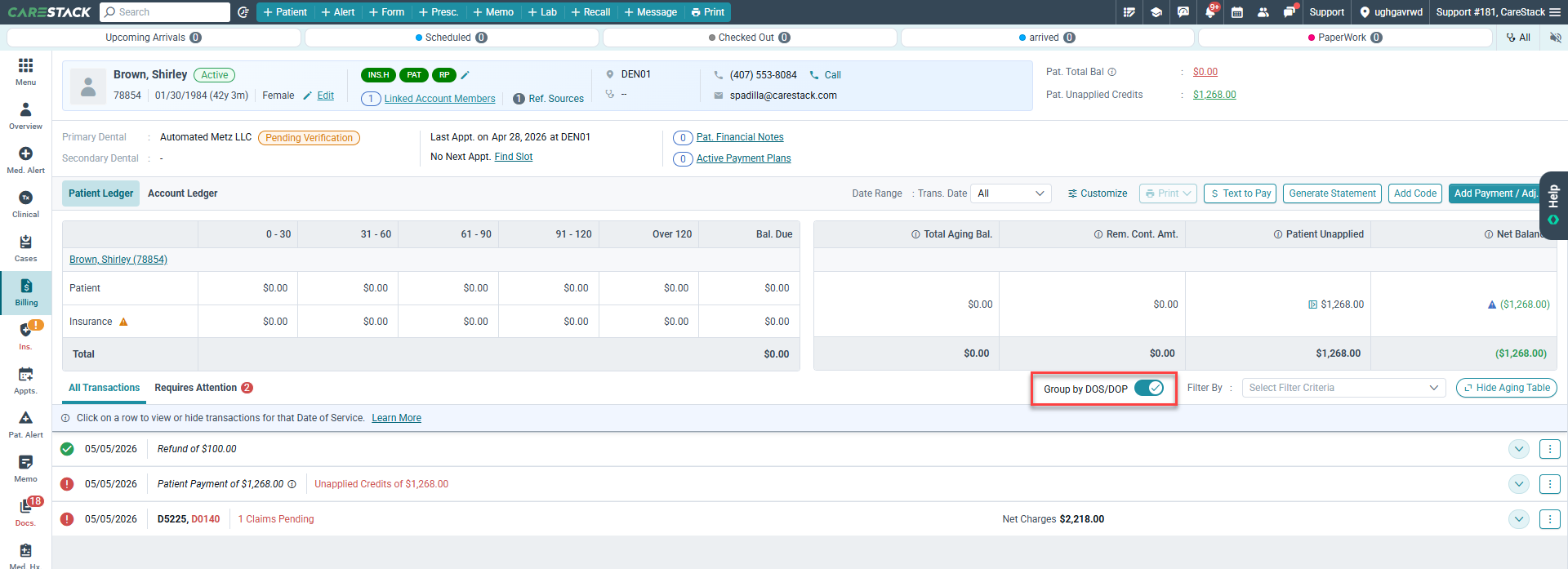This screenshot has width=1568, height=569.
Task: Open the task list icon in top bar
Action: click(x=1129, y=12)
